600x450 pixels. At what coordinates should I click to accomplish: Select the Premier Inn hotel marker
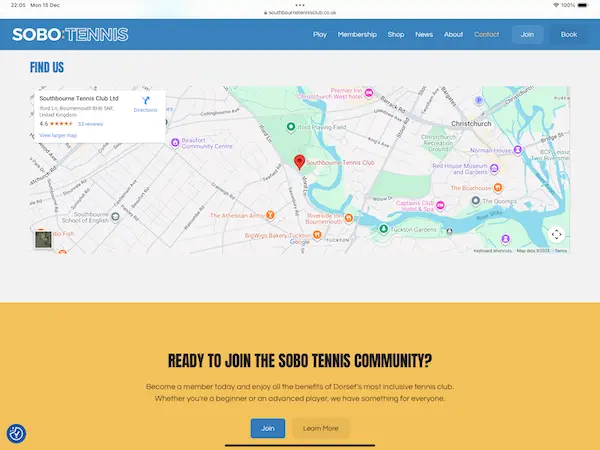coord(368,93)
